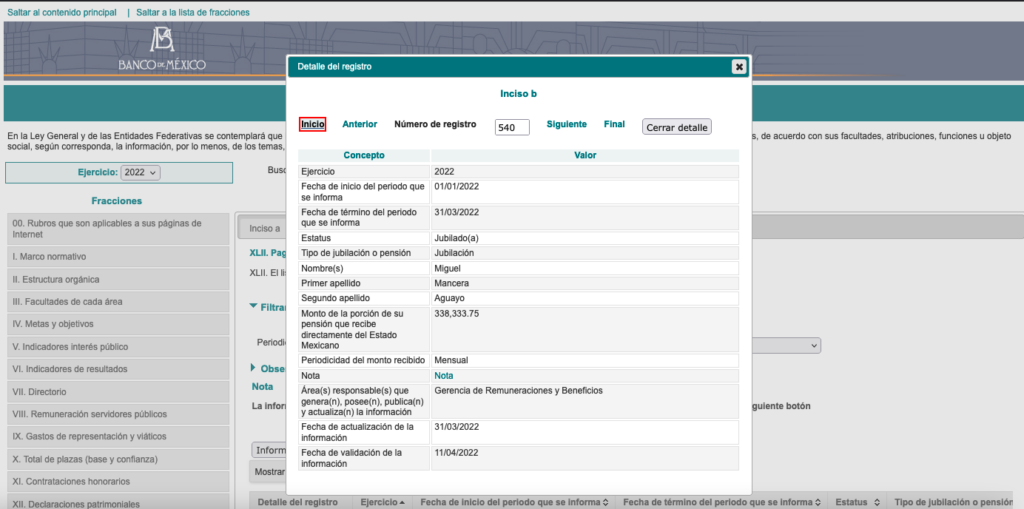Select the Mensual periodicity value
This screenshot has height=509, width=1024.
coord(451,360)
